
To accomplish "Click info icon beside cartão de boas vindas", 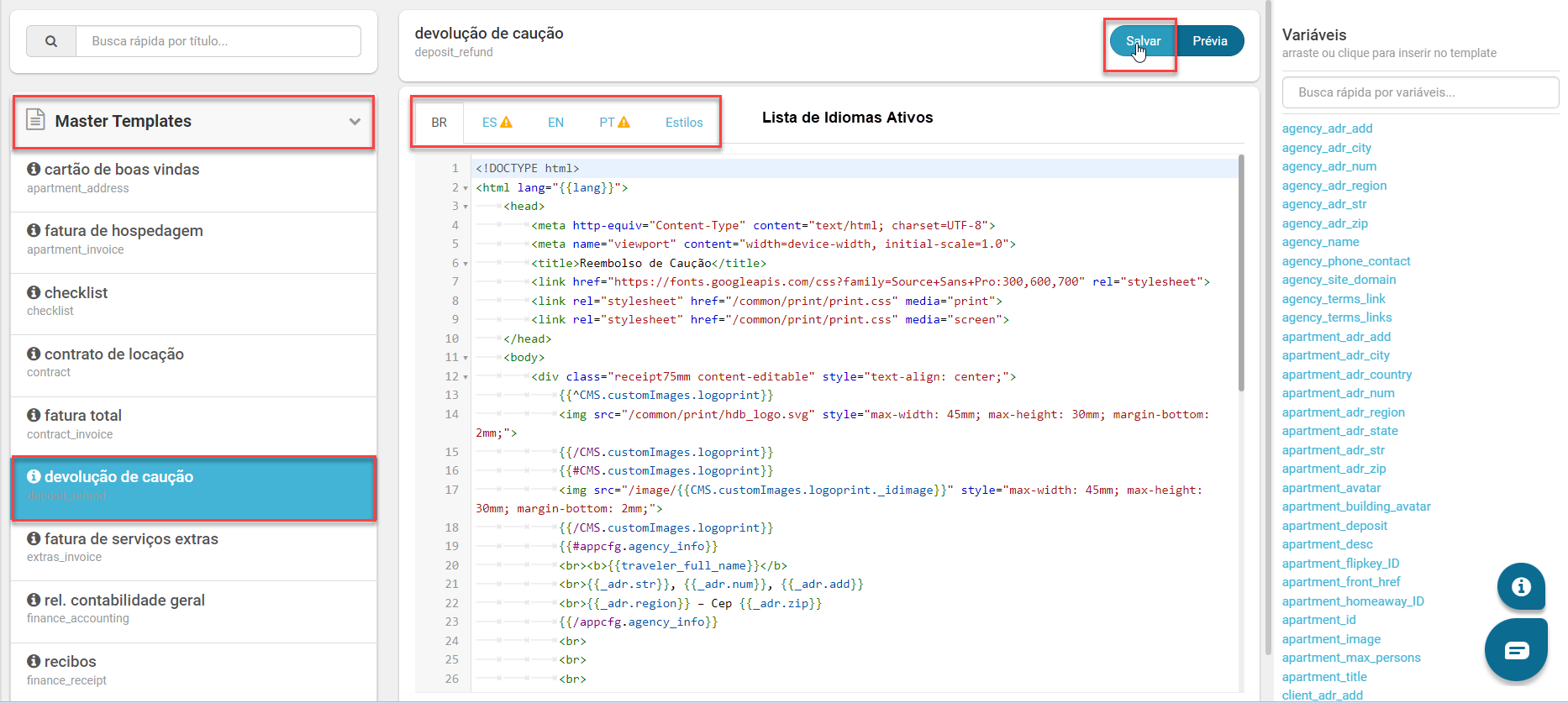I will click(34, 169).
